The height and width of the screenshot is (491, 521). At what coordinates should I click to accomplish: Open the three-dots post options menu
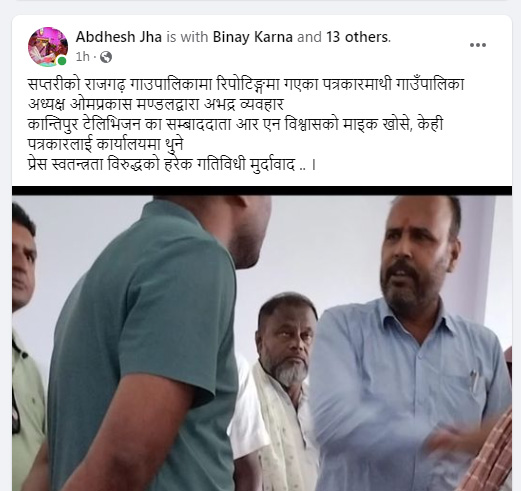click(x=478, y=45)
